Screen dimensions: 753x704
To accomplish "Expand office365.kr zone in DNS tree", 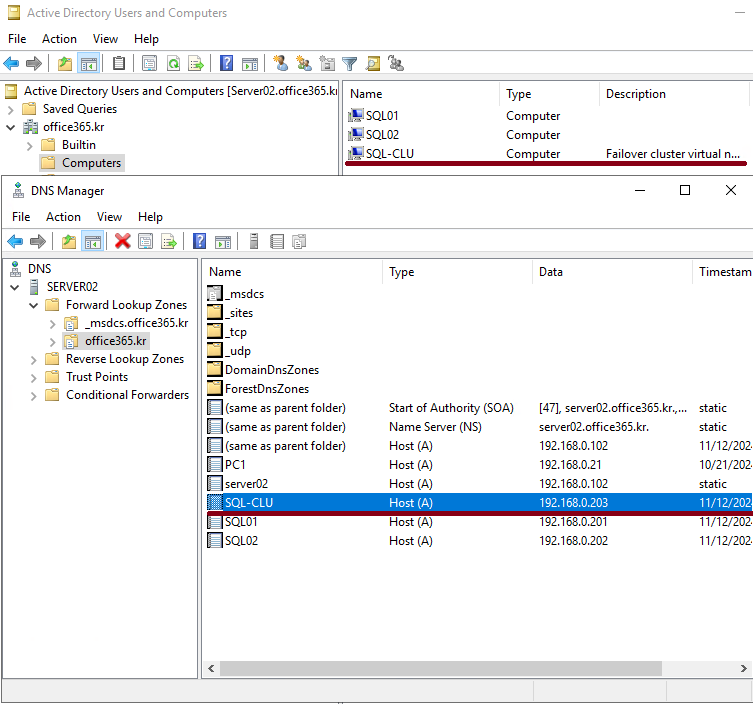I will click(x=53, y=341).
